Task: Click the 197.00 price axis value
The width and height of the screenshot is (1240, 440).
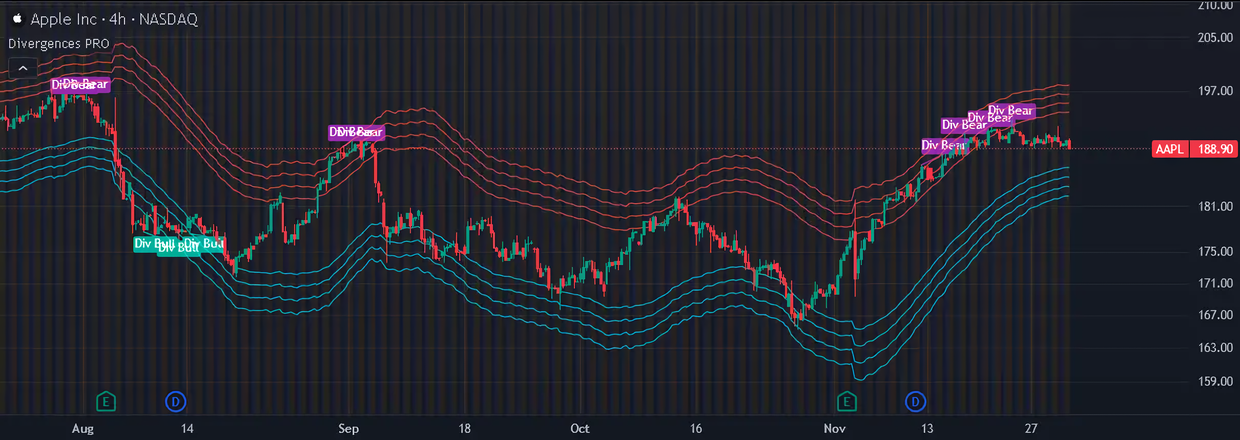Action: [x=1217, y=91]
